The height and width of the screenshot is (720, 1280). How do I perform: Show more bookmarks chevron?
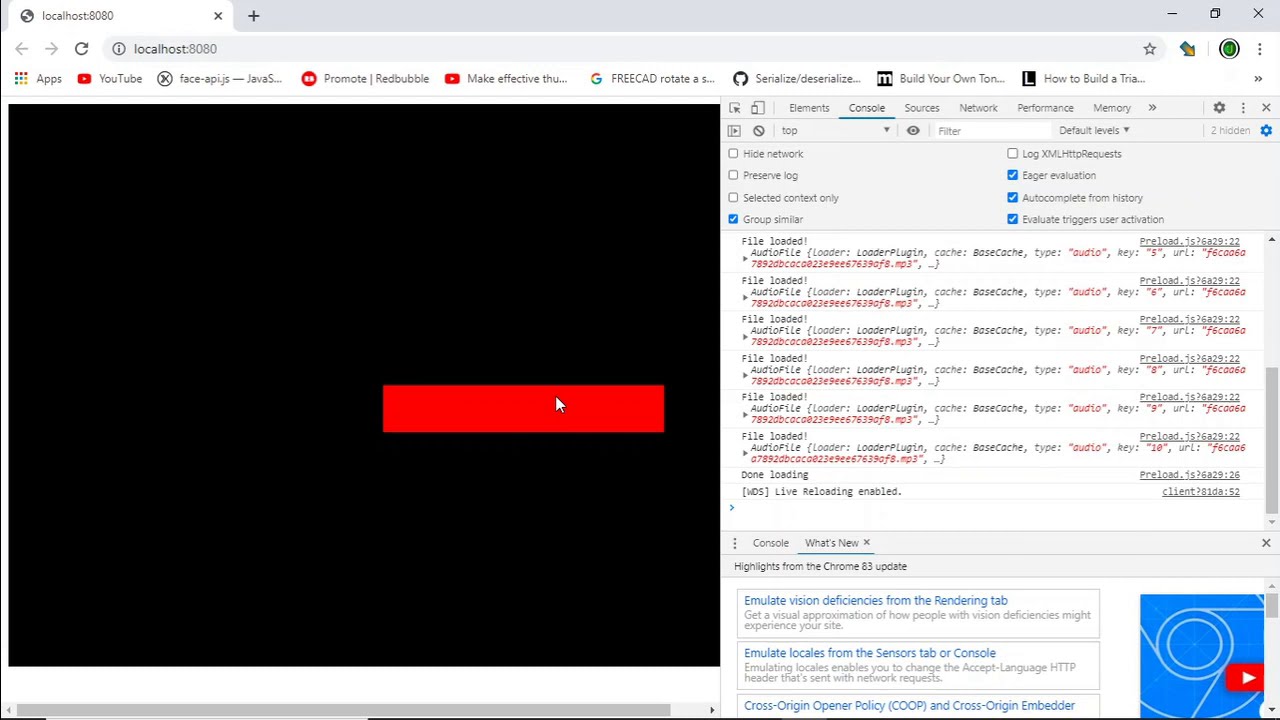click(x=1258, y=79)
